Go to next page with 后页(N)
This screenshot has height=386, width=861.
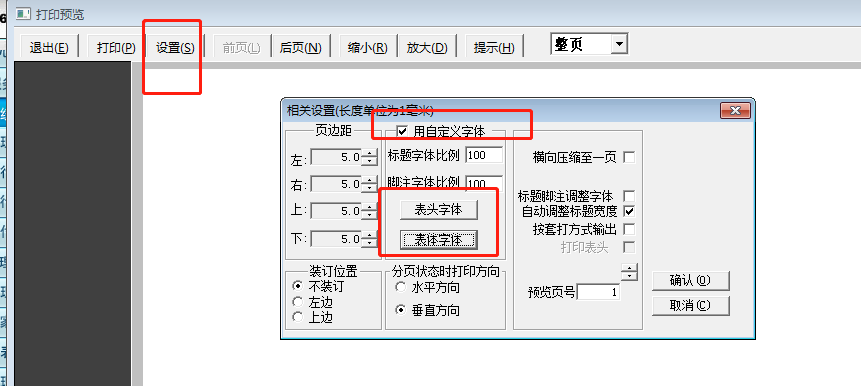(300, 47)
